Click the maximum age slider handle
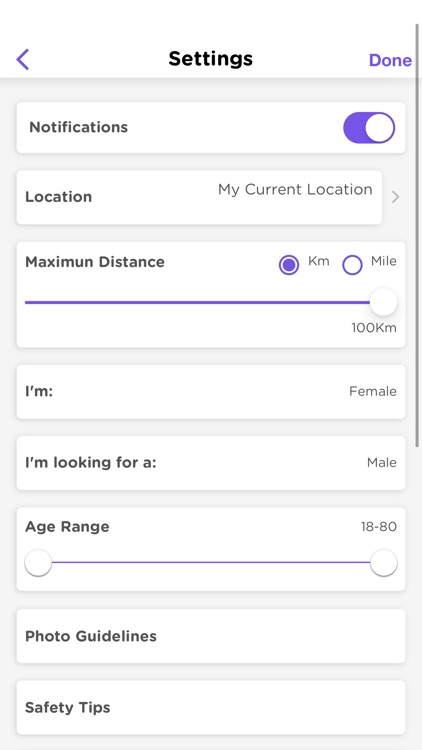The width and height of the screenshot is (422, 750). 384,562
